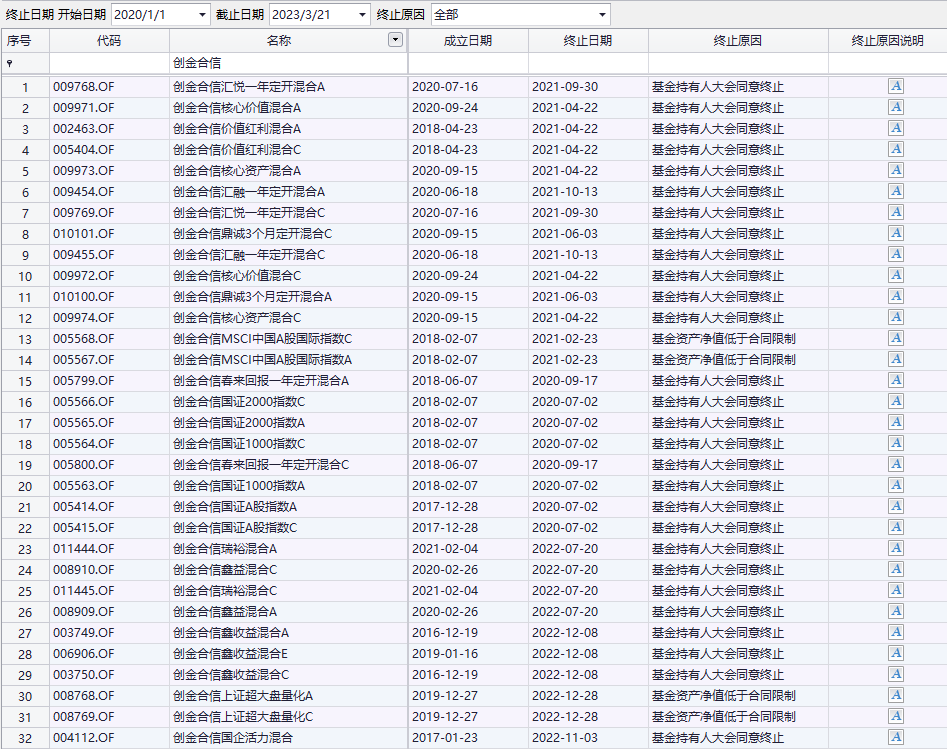The height and width of the screenshot is (749, 947).
Task: Open the 截止日期 date dropdown
Action: coord(362,15)
